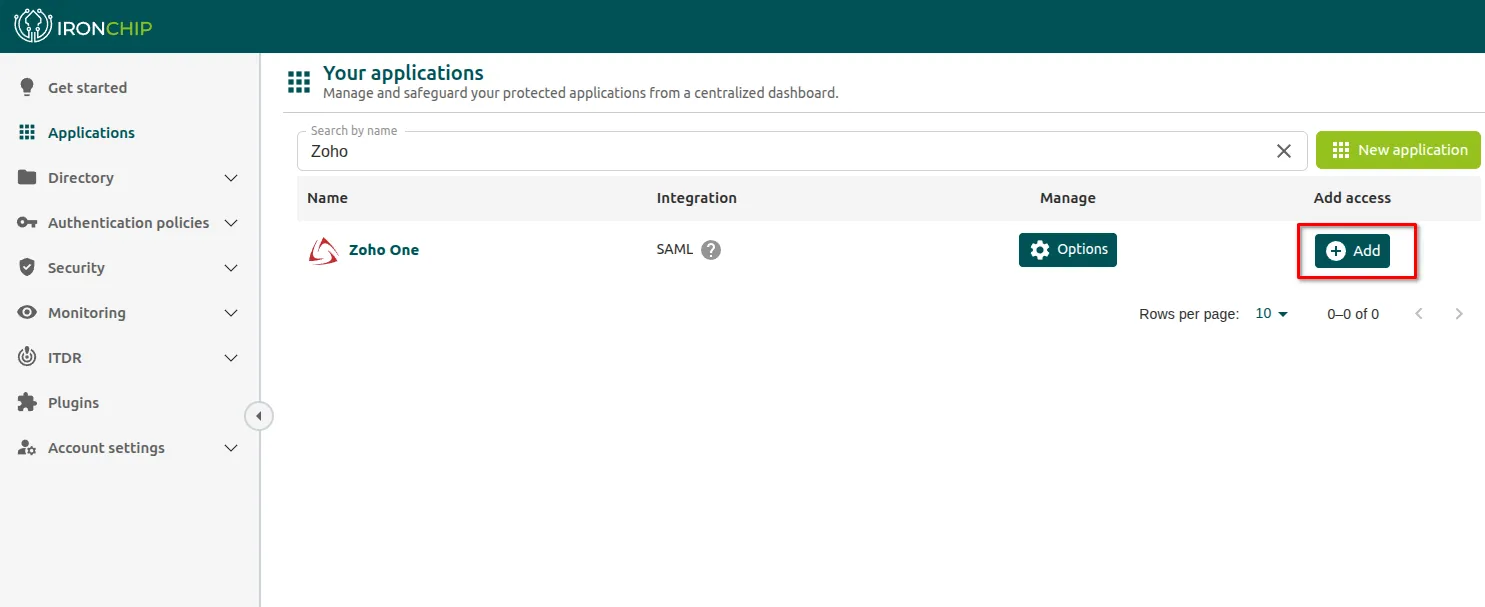Expand the Monitoring section chevron

[x=231, y=313]
